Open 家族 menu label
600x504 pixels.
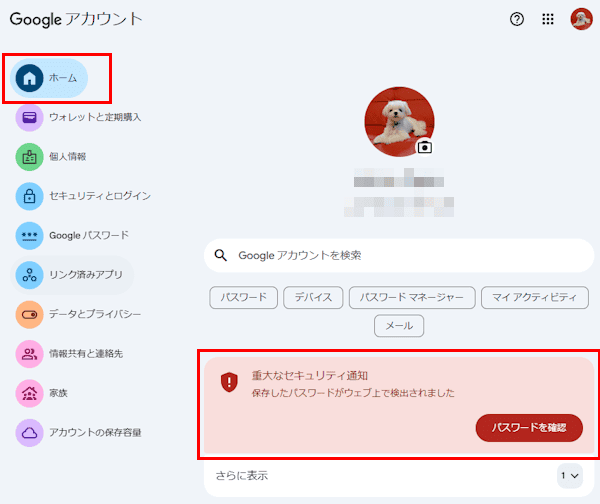click(x=58, y=393)
